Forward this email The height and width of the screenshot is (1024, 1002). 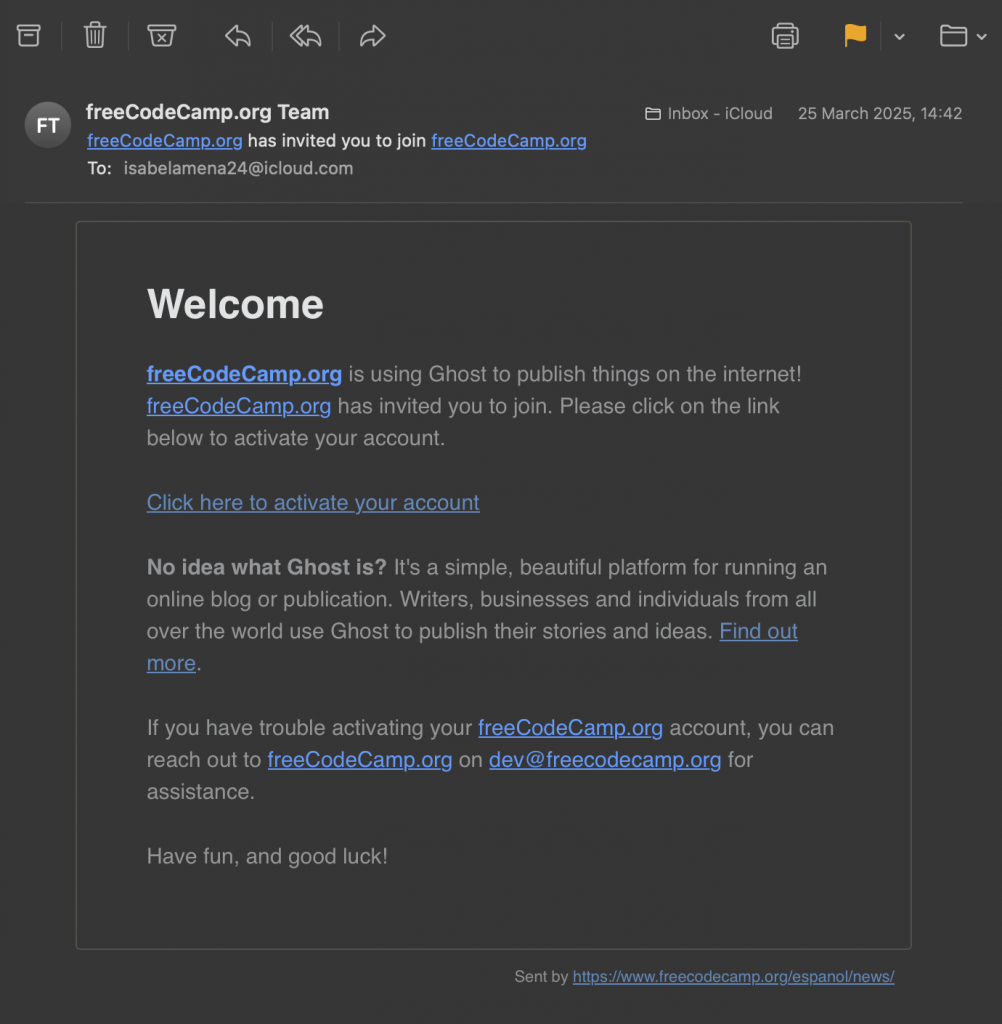(372, 37)
